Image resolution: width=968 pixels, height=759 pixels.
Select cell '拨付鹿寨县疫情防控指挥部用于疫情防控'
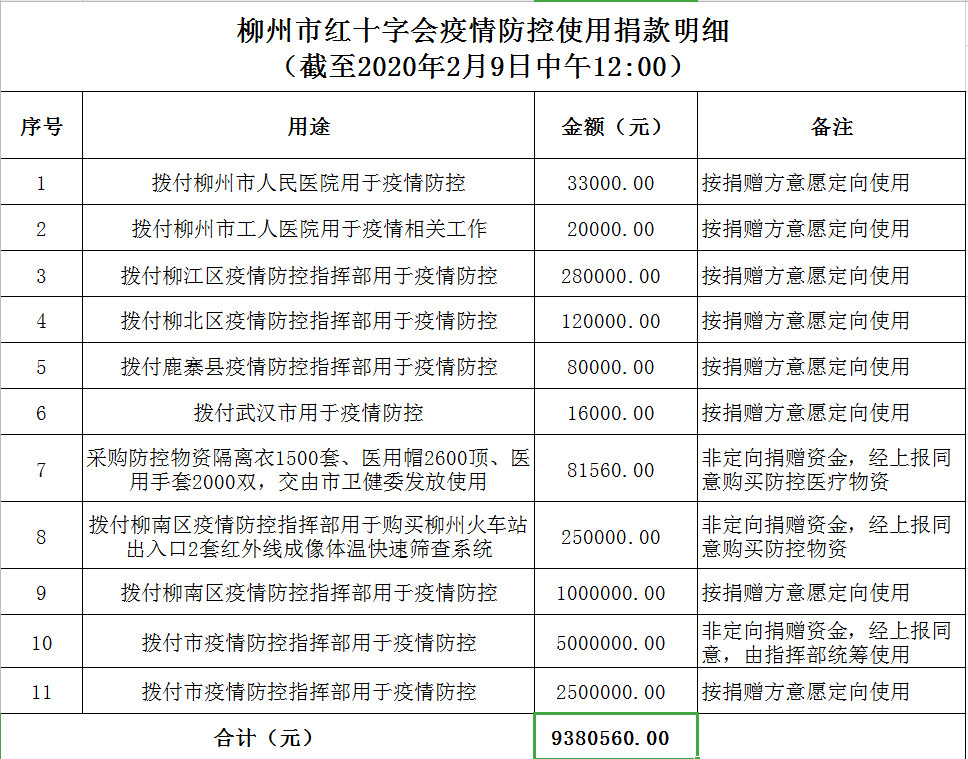309,366
